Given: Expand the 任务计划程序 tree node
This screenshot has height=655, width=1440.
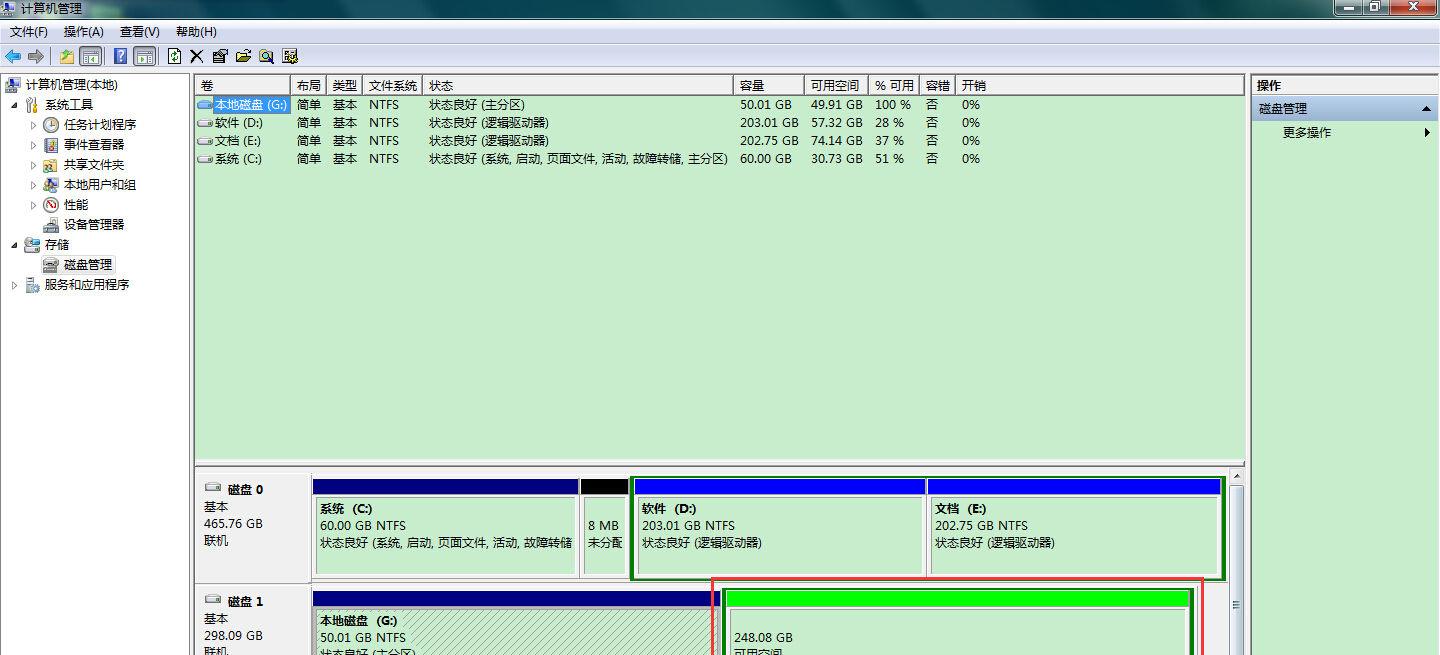Looking at the screenshot, I should (33, 125).
